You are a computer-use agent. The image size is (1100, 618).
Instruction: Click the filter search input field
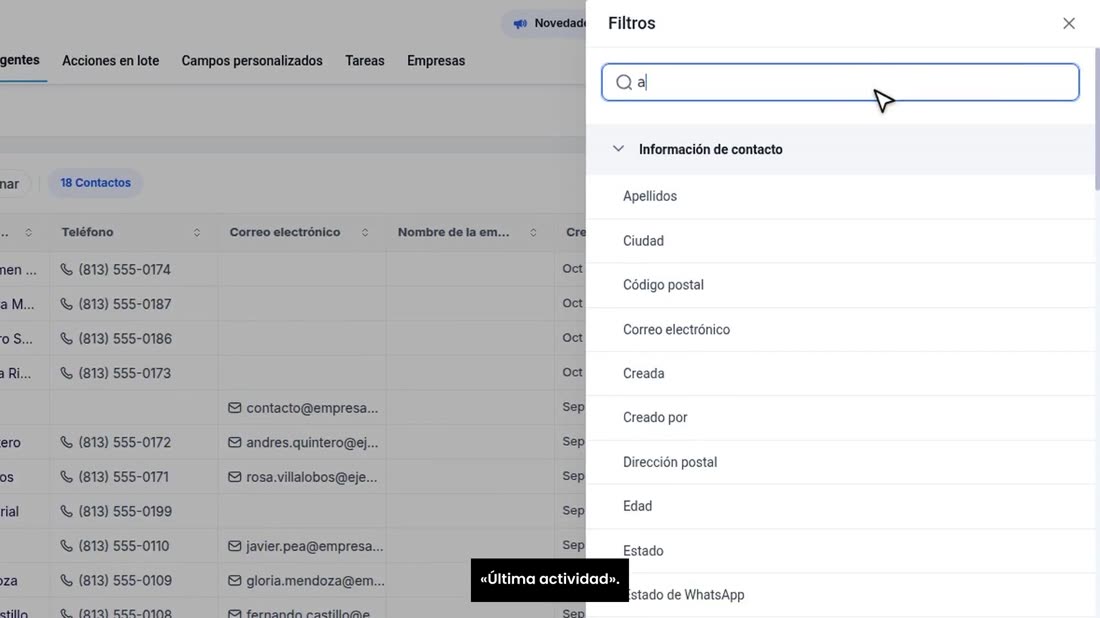pos(840,82)
